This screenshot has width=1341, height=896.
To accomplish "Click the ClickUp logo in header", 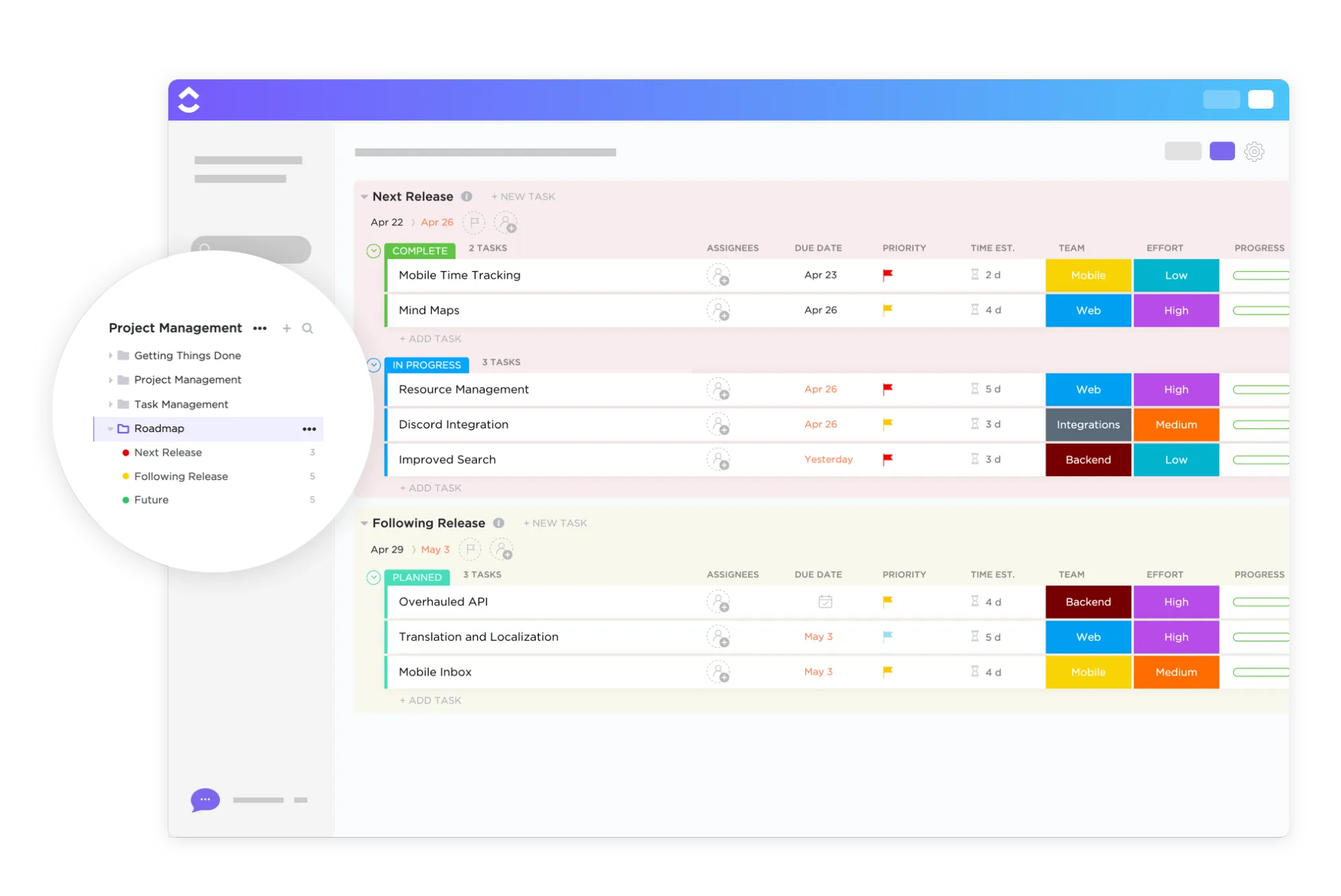I will point(189,100).
